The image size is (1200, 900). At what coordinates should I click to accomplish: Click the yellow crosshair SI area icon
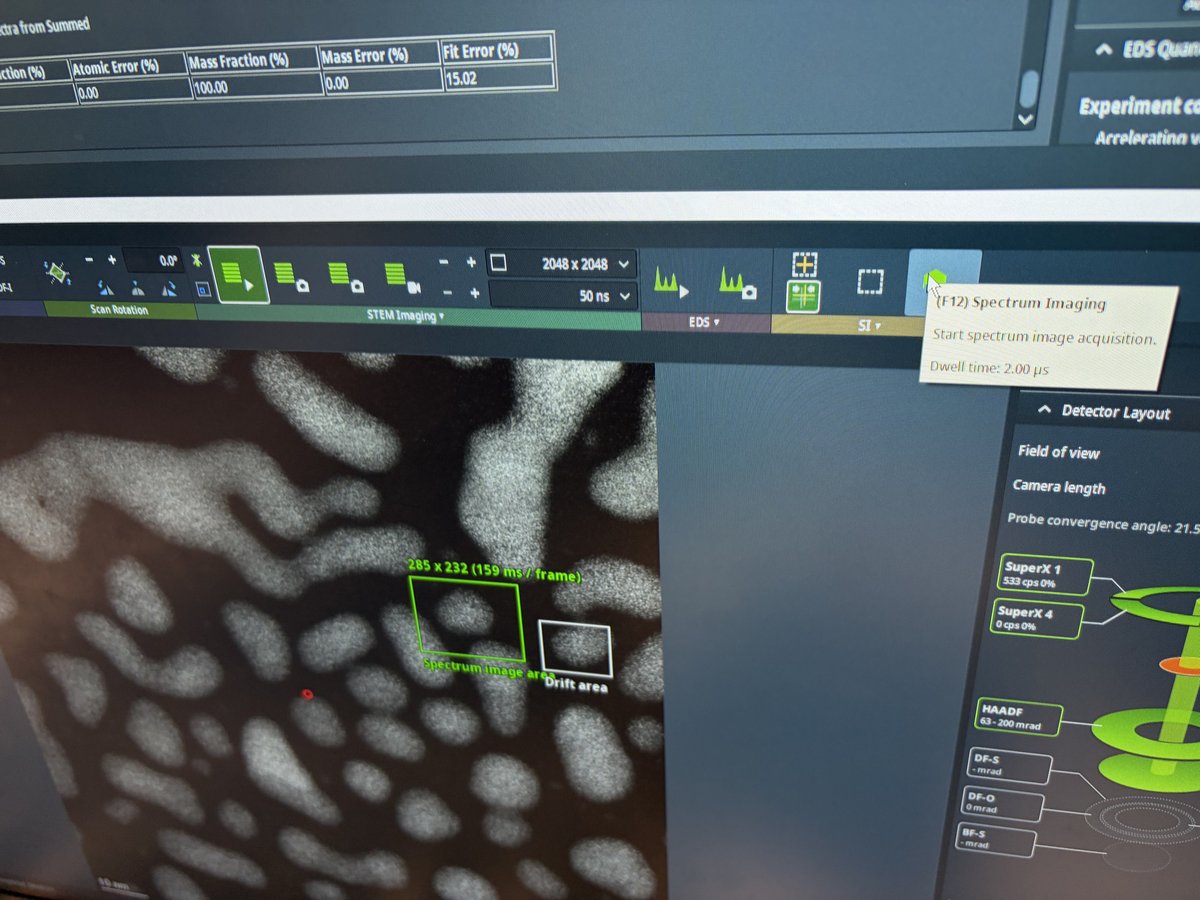click(x=805, y=264)
